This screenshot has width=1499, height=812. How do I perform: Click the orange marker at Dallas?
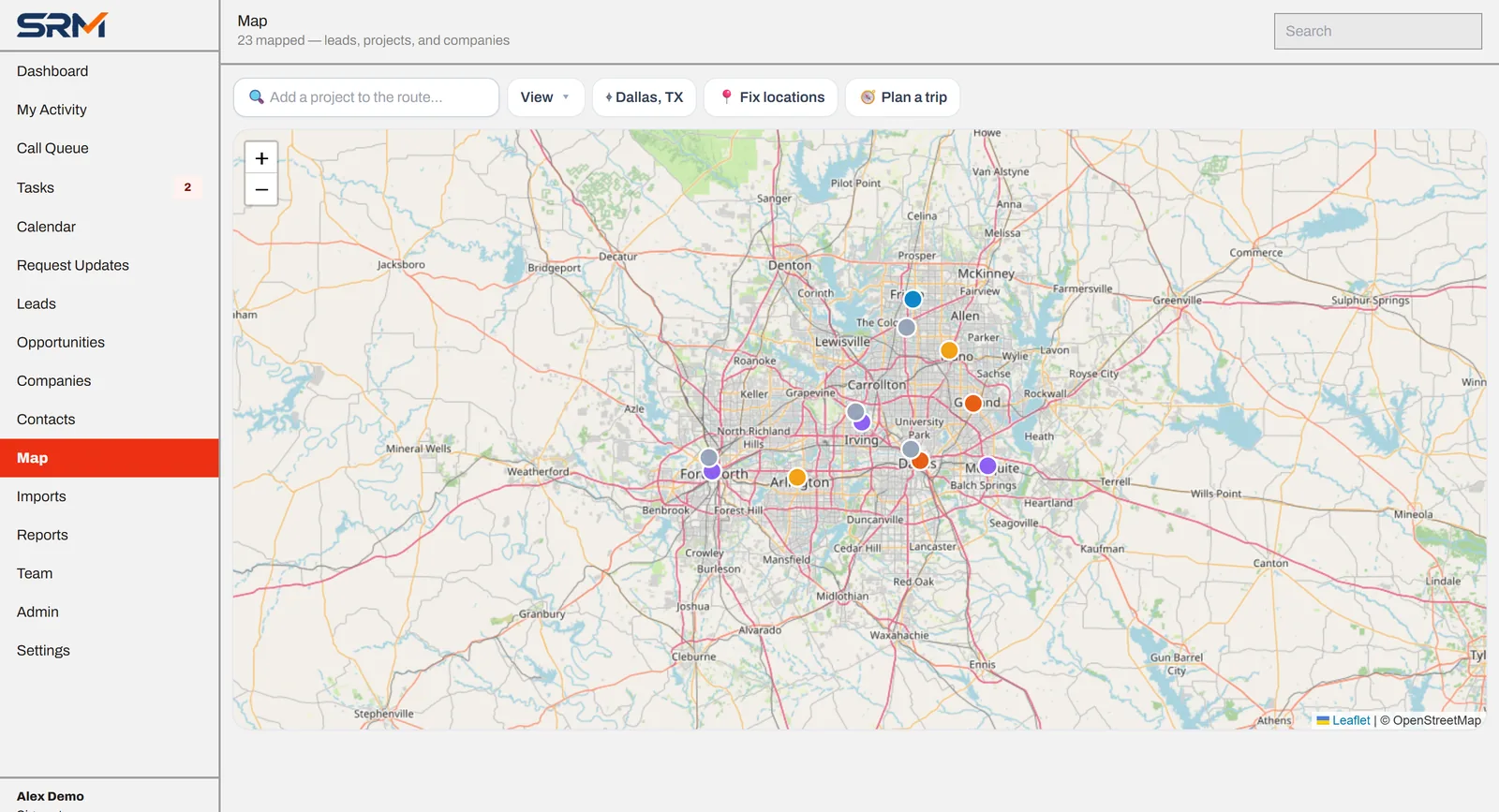click(x=922, y=461)
